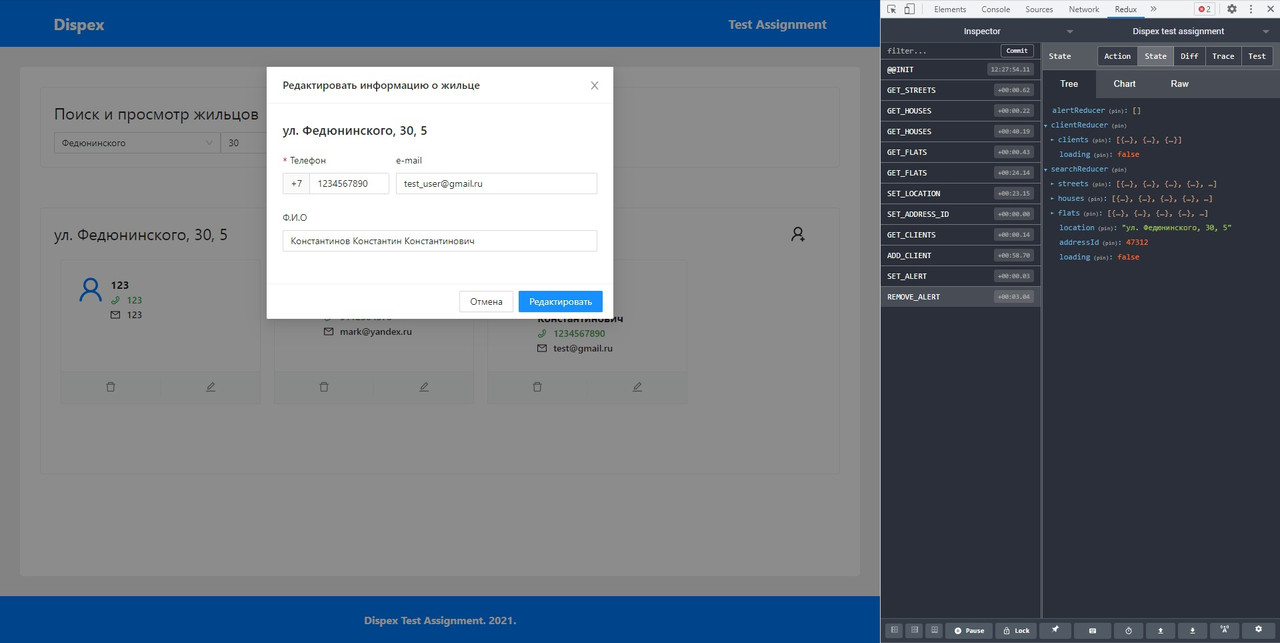Viewport: 1280px width, 643px height.
Task: Close the edit resident modal dialog
Action: [x=594, y=86]
